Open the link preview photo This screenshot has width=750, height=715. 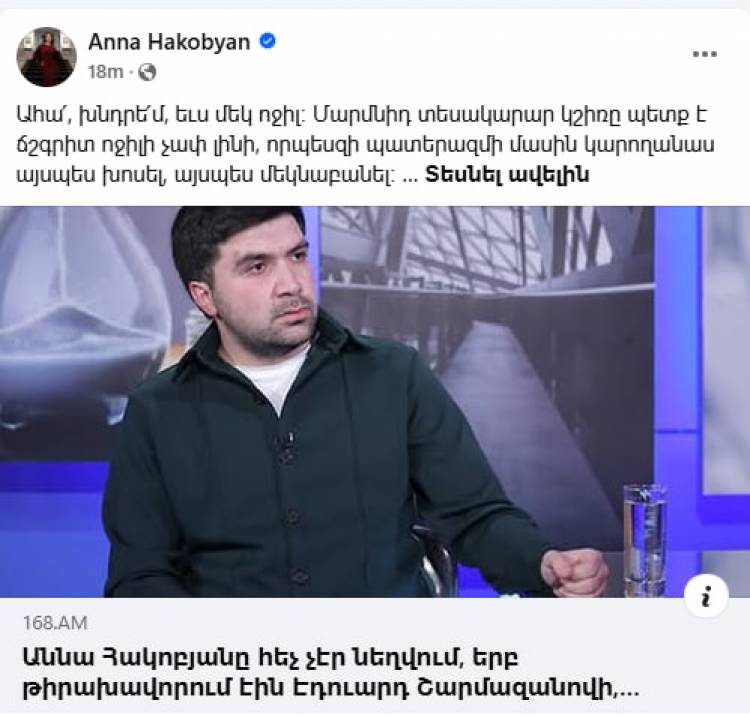(375, 402)
